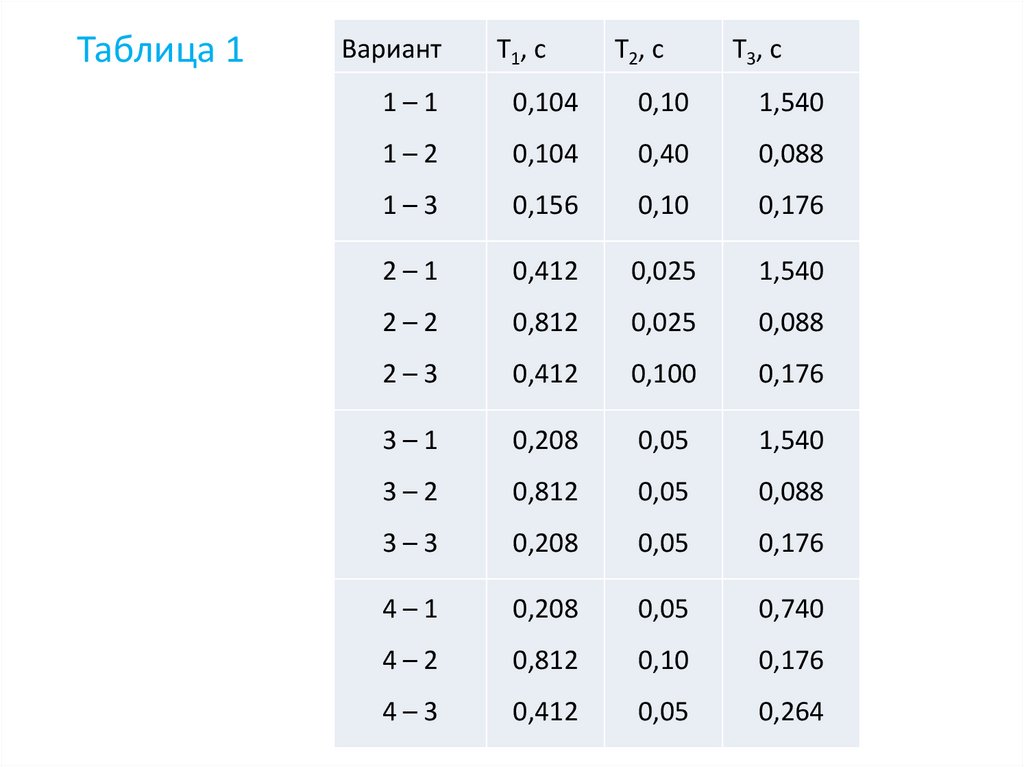This screenshot has height=767, width=1024.
Task: Select the T2 value 0,40
Action: (662, 154)
